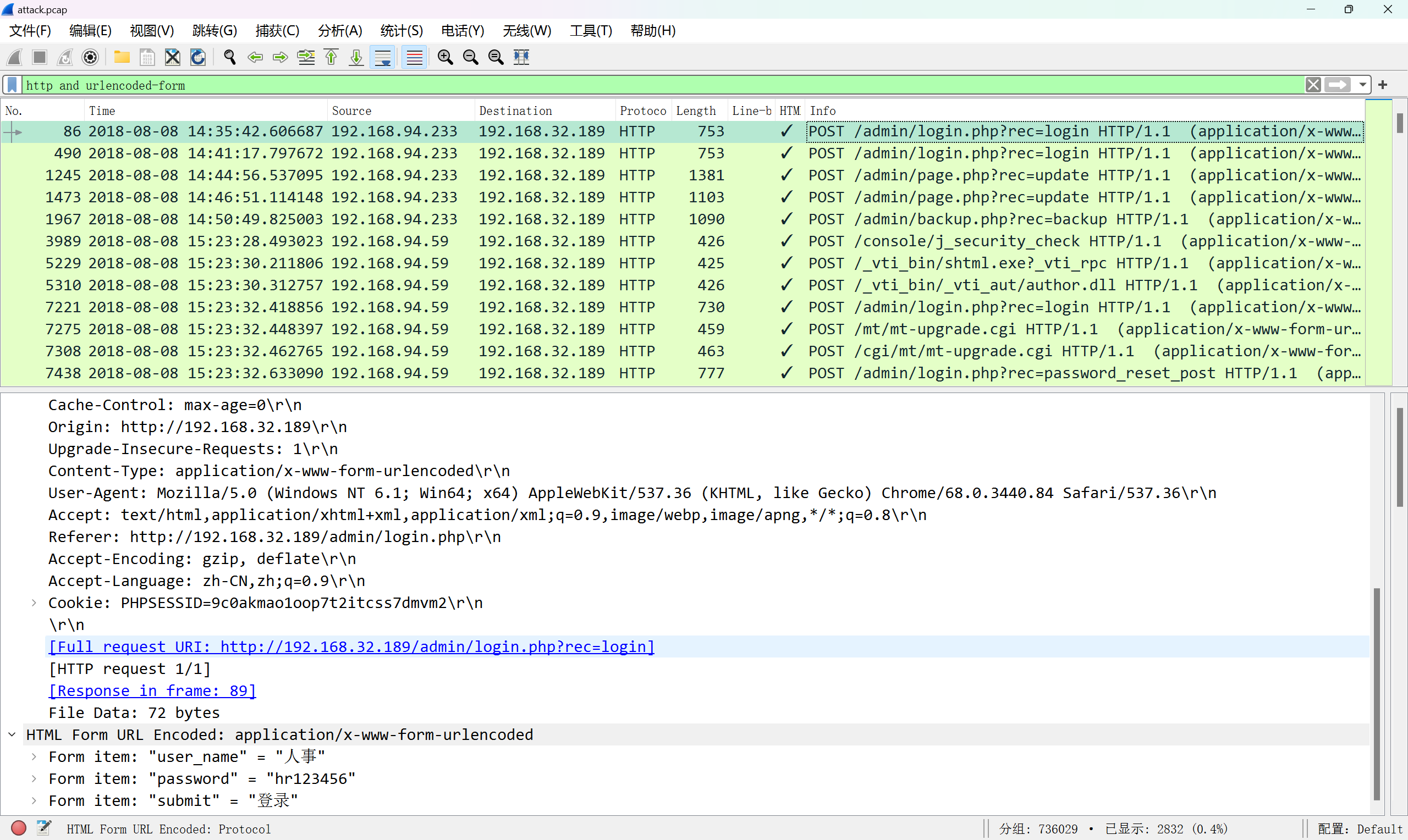Open the display filter history dropdown

(x=1363, y=85)
